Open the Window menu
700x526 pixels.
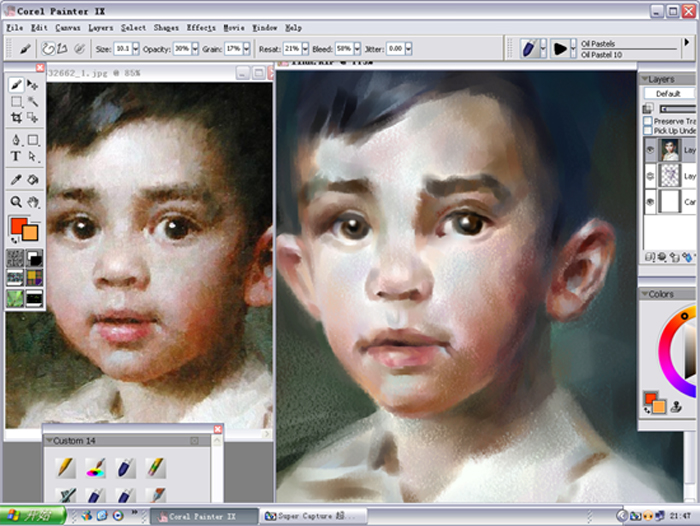tap(265, 28)
